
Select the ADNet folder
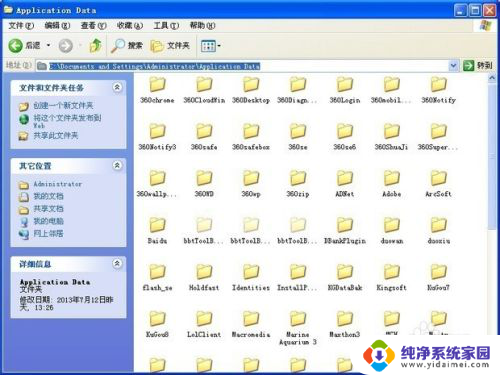tap(345, 184)
